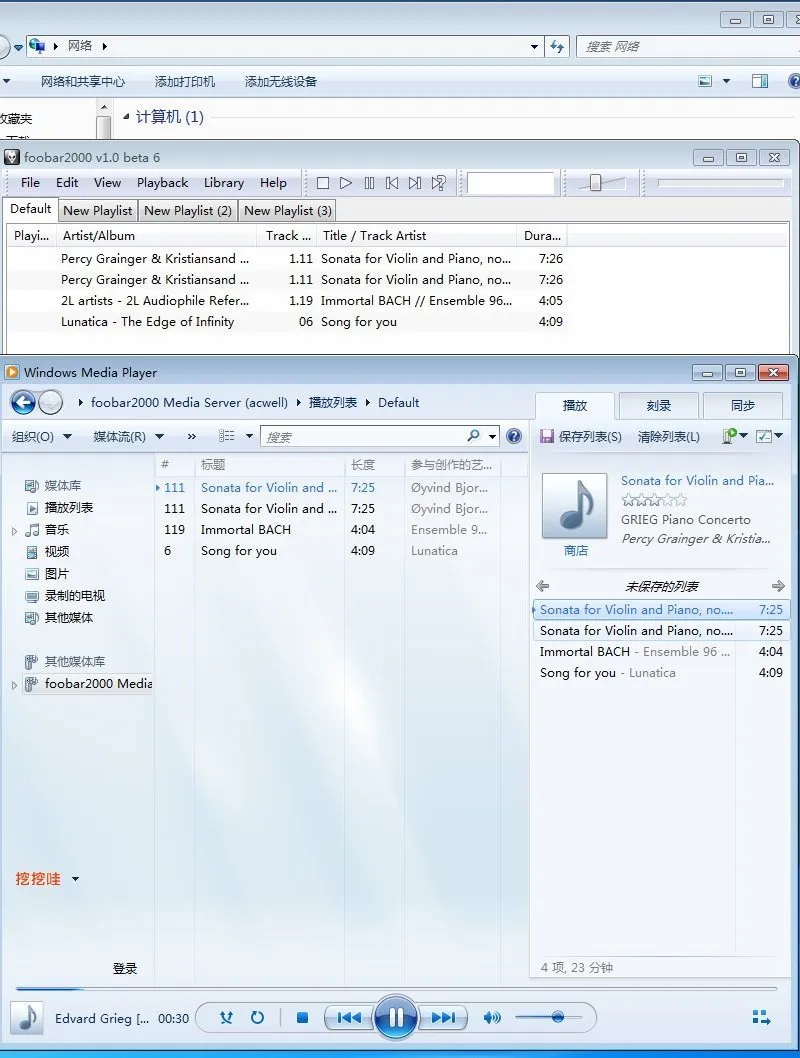Refresh the Explorer network address bar

tap(556, 47)
